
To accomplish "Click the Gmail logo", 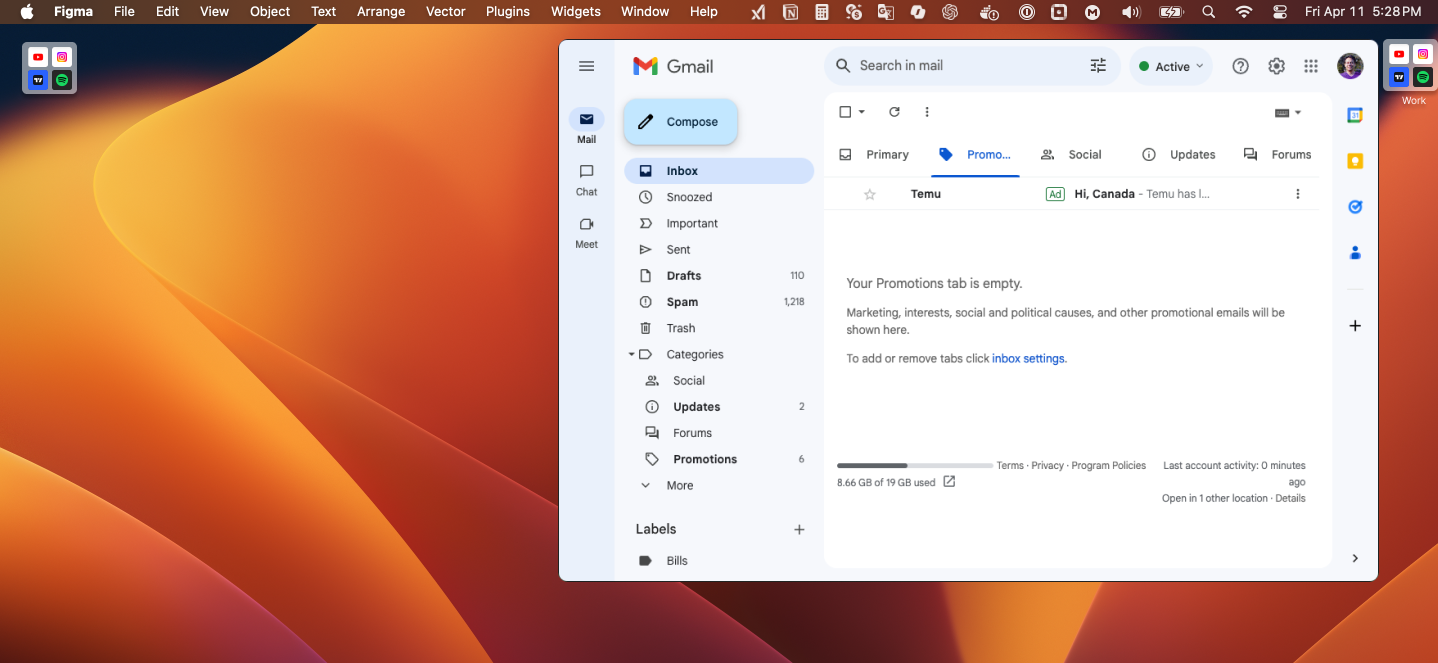I will pos(673,66).
